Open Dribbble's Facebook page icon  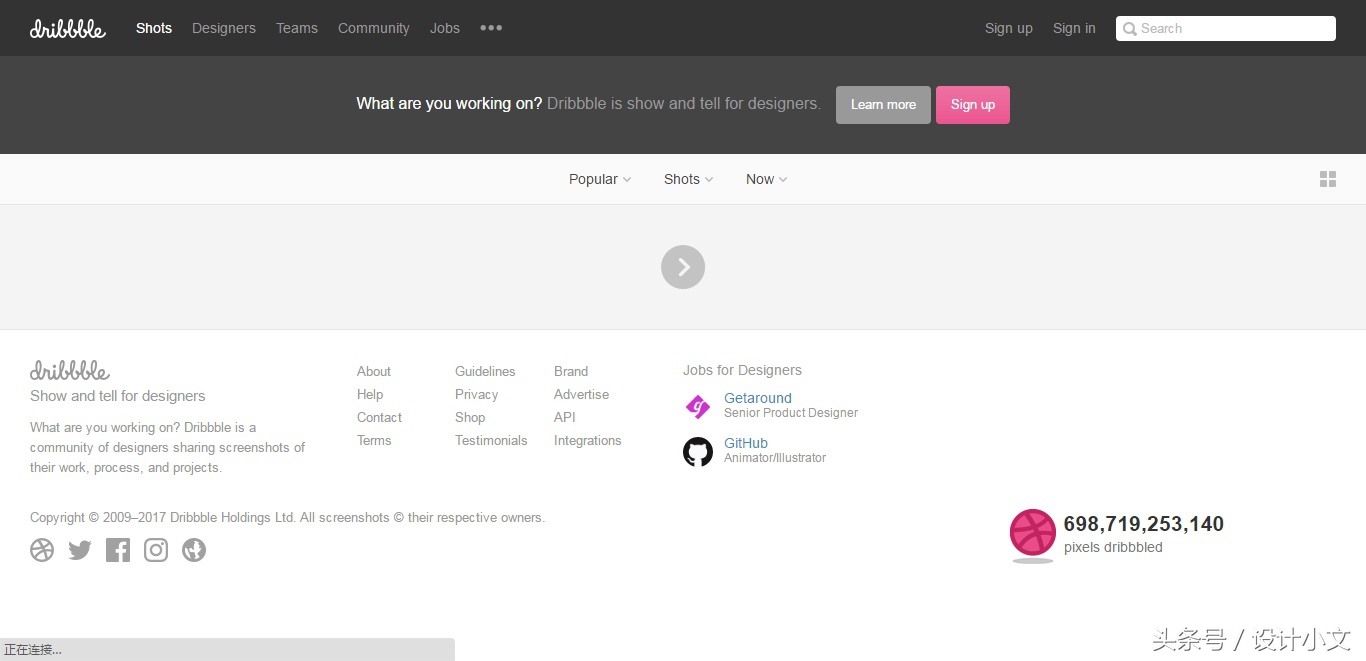tap(118, 550)
